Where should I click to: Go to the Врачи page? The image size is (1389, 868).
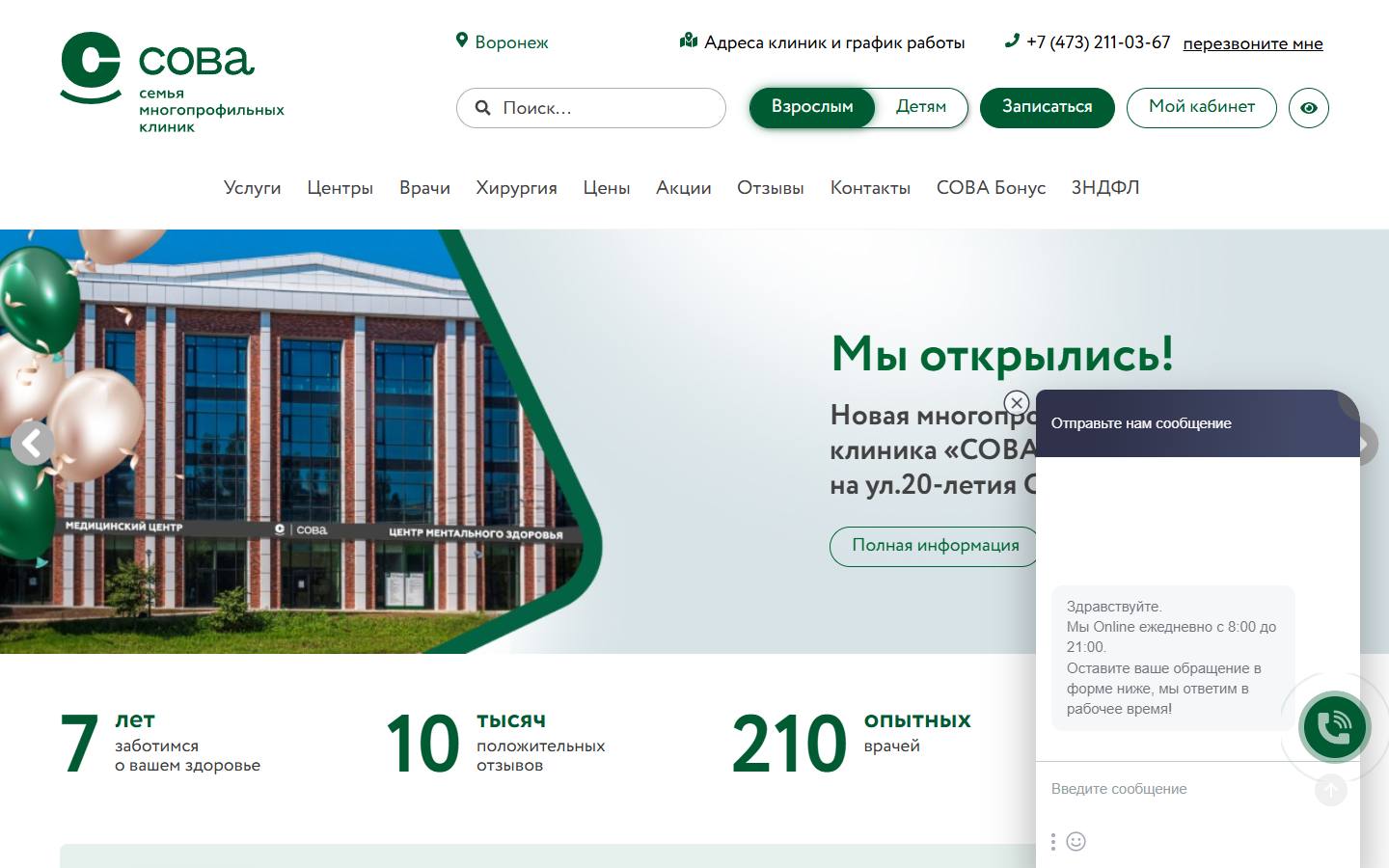[425, 188]
